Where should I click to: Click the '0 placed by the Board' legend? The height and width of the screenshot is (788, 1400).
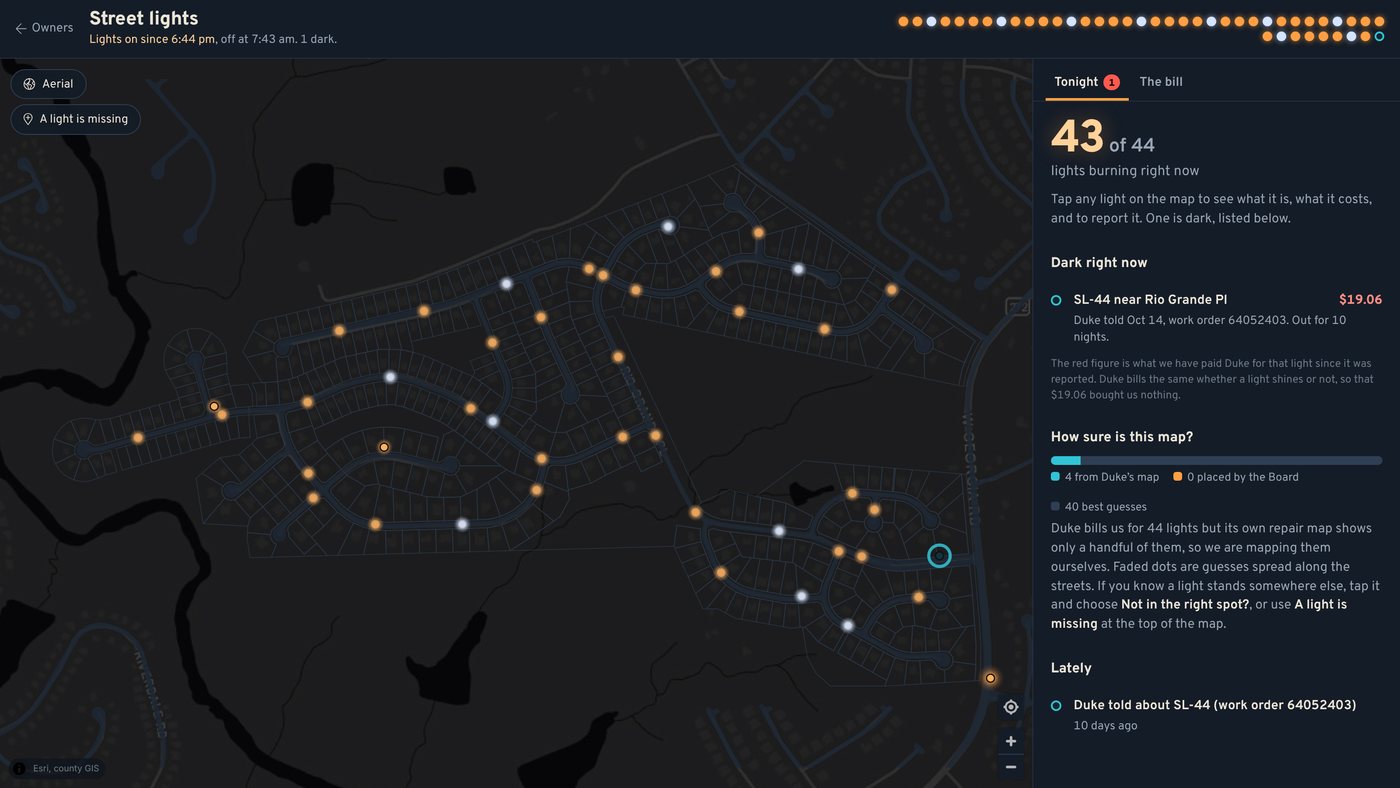1236,477
